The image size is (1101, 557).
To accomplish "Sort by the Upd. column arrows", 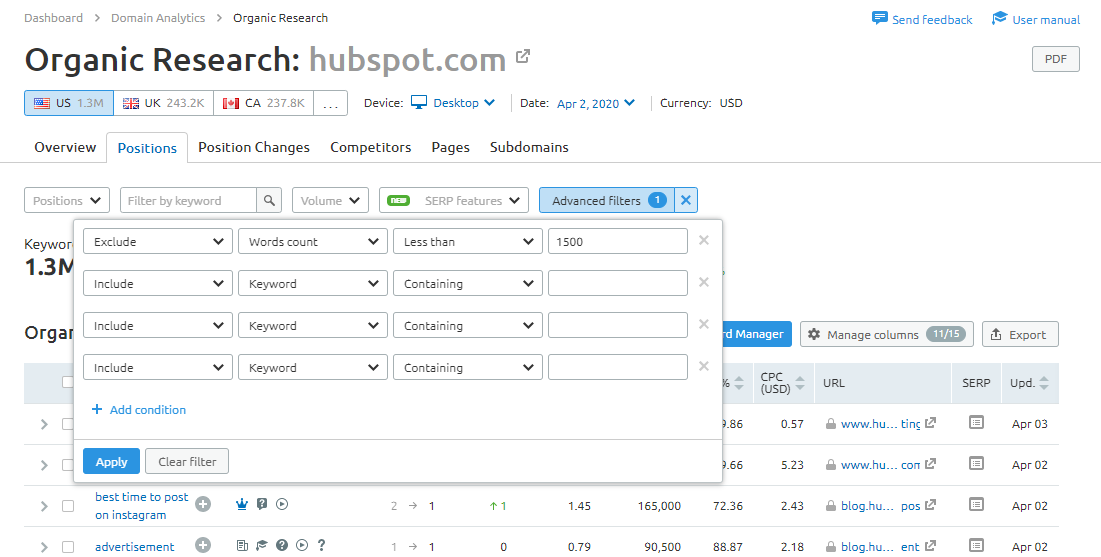I will (x=1044, y=383).
